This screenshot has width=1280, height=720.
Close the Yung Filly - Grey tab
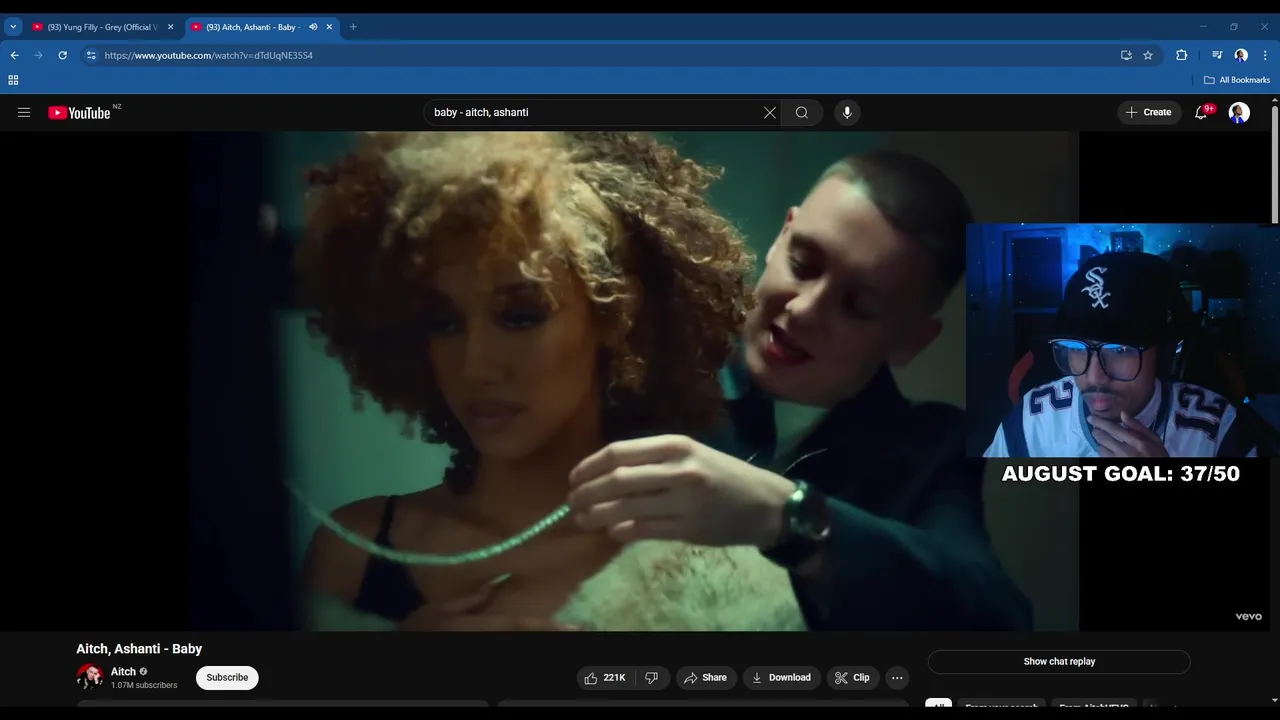click(170, 27)
